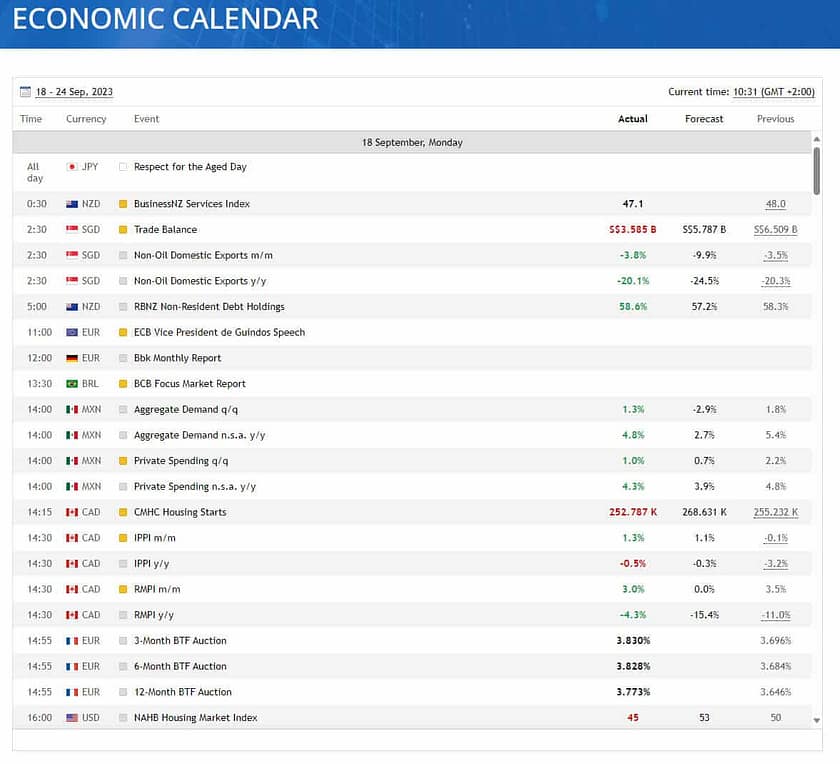The image size is (840, 764).
Task: Click the Japan flag on the JPY row
Action: click(x=72, y=167)
